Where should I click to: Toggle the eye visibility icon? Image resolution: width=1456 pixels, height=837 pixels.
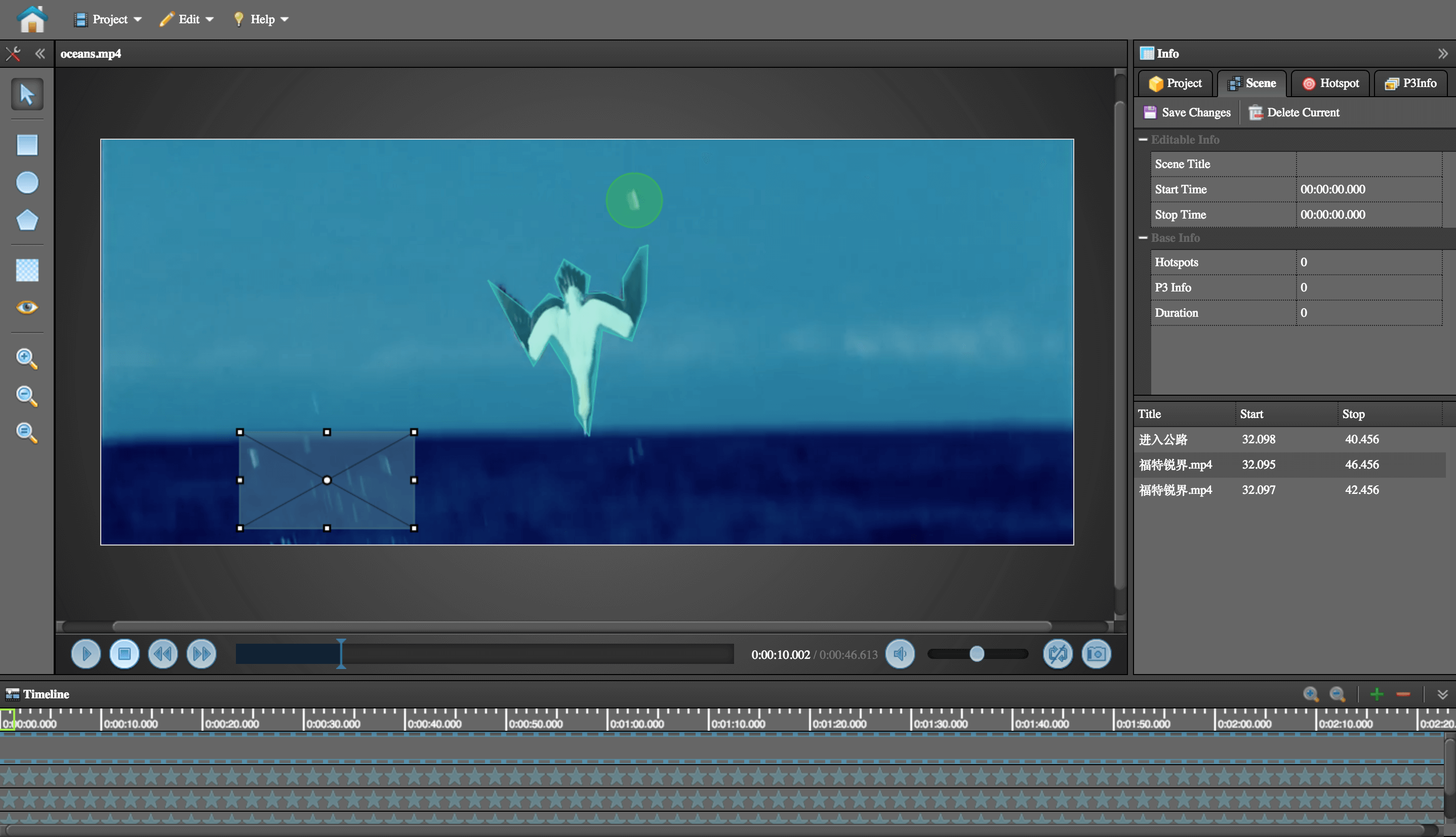[x=27, y=308]
